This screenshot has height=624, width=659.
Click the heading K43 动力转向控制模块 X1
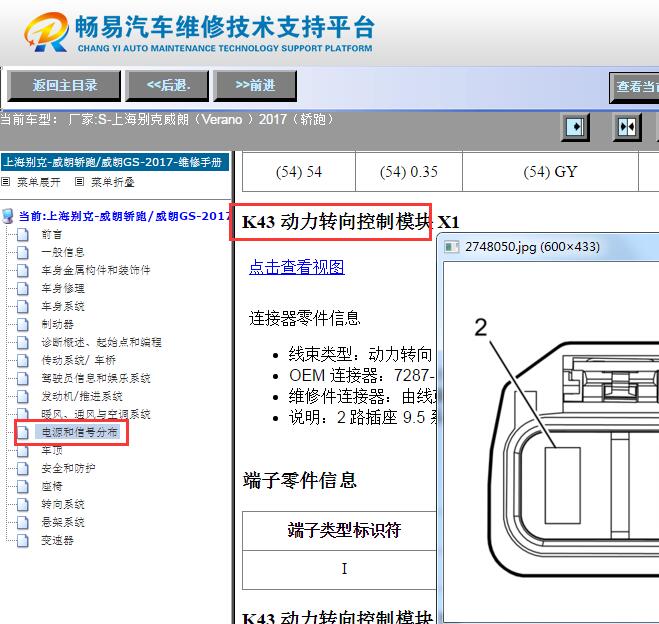point(351,222)
